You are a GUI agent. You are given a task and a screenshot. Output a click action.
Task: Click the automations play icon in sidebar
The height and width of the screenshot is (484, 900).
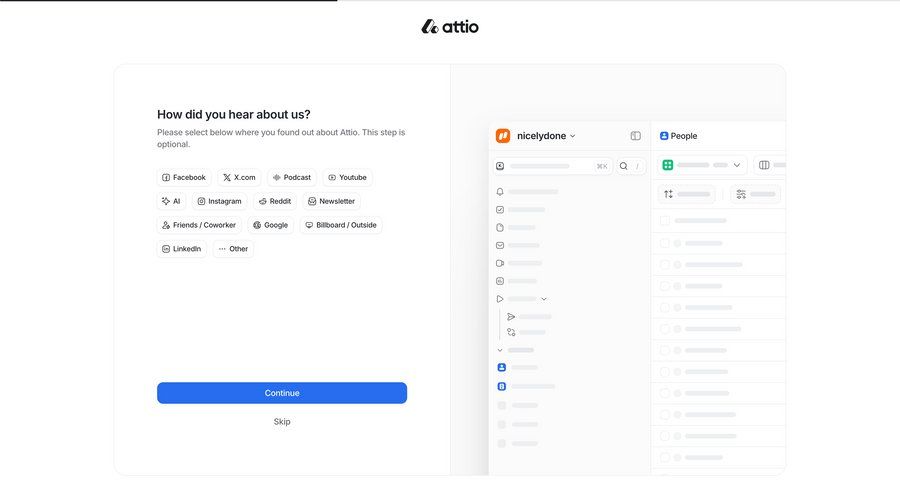pyautogui.click(x=500, y=299)
